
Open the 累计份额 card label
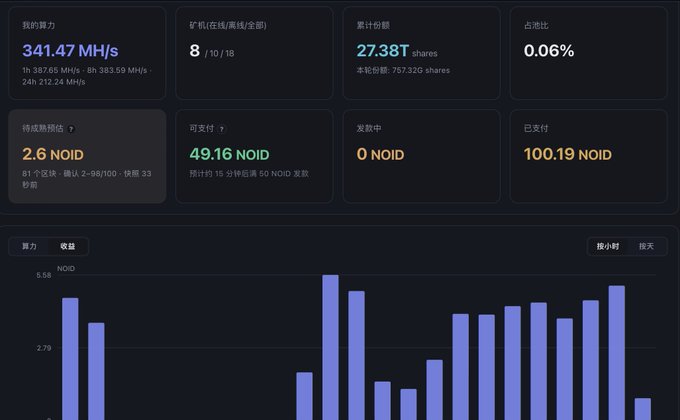pos(373,26)
